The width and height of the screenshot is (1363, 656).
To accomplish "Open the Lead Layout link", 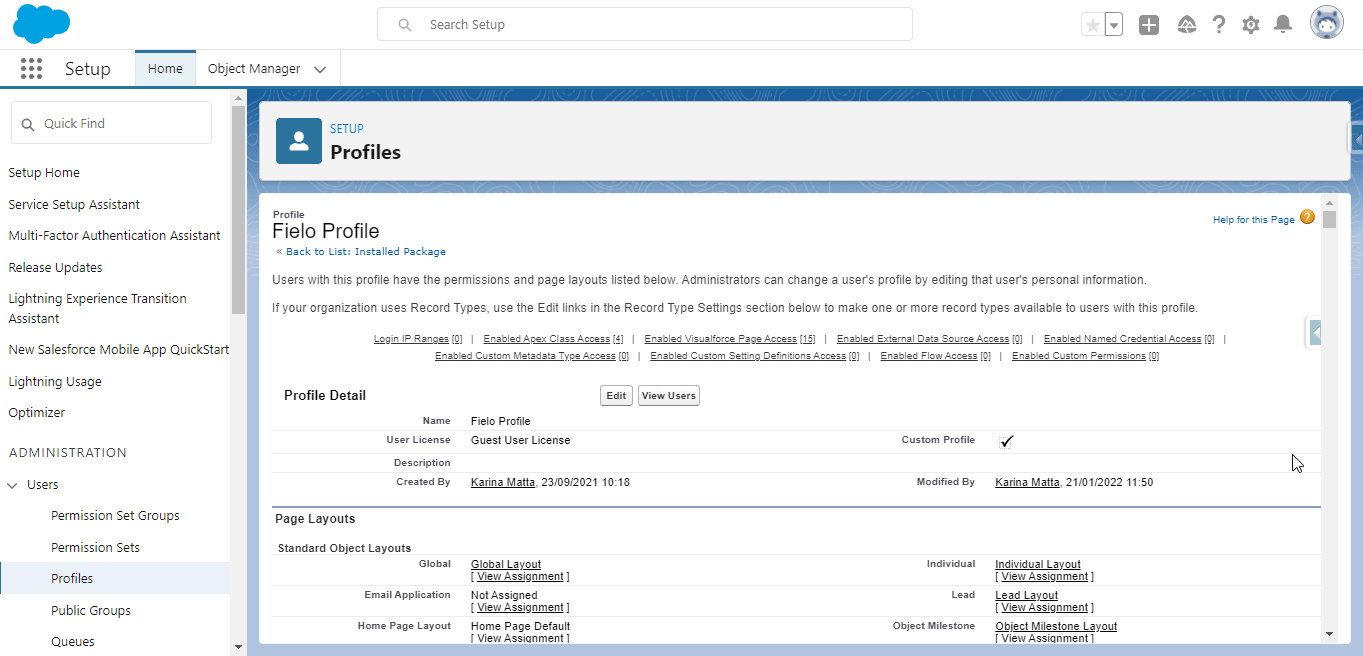I will click(1026, 595).
